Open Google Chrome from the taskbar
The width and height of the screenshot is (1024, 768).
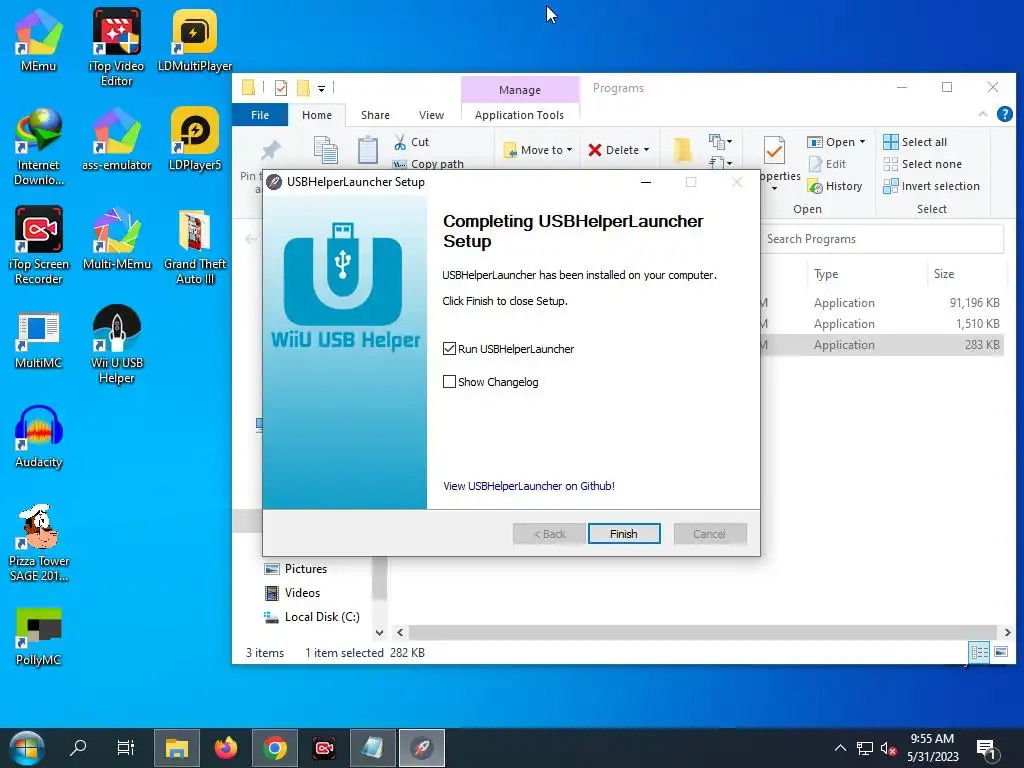[x=275, y=748]
